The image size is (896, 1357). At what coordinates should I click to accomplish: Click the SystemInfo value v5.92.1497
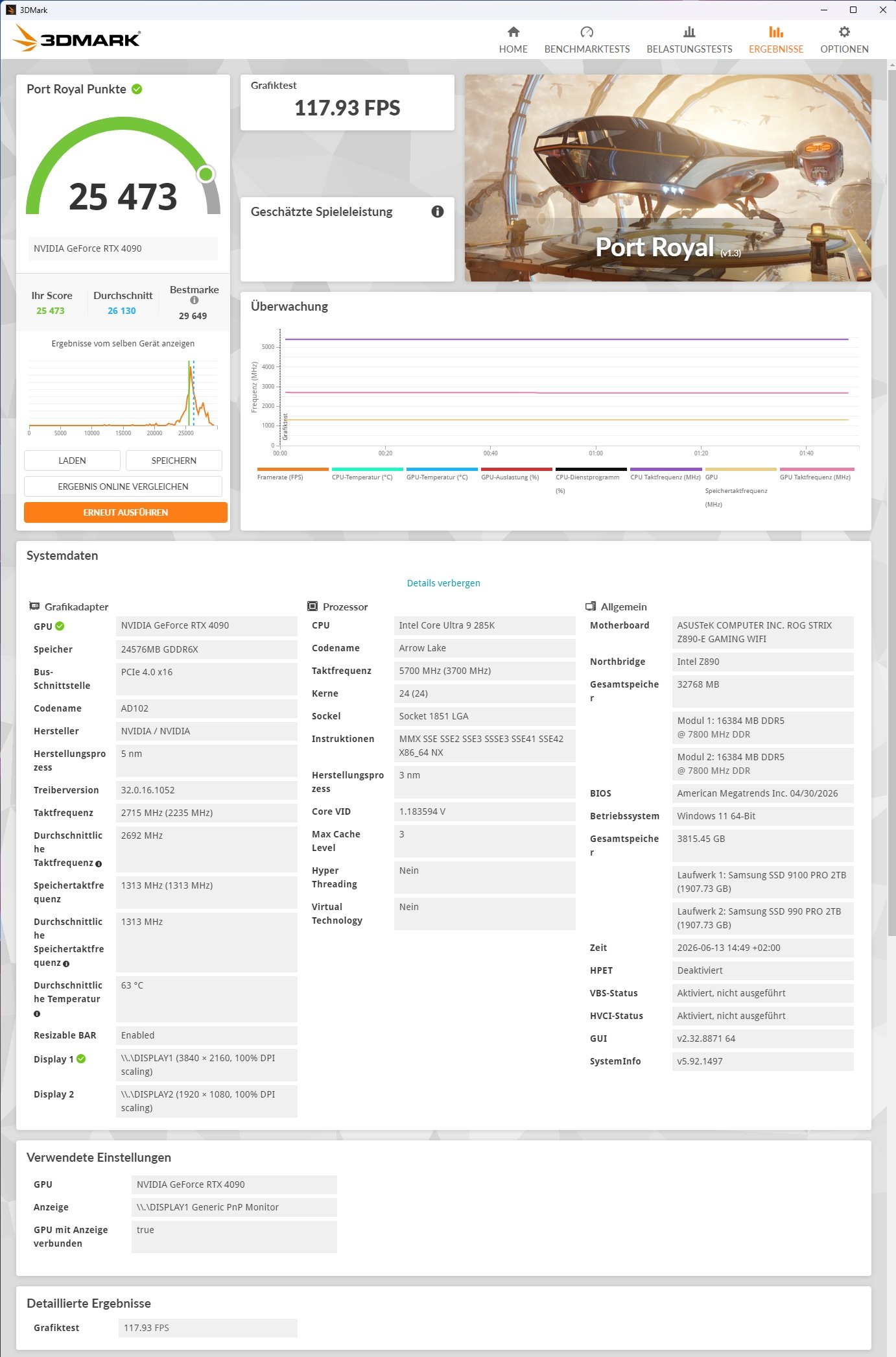[762, 1061]
